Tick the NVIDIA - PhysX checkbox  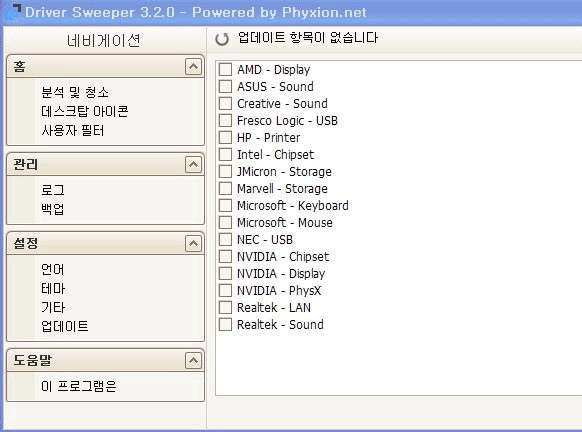225,291
